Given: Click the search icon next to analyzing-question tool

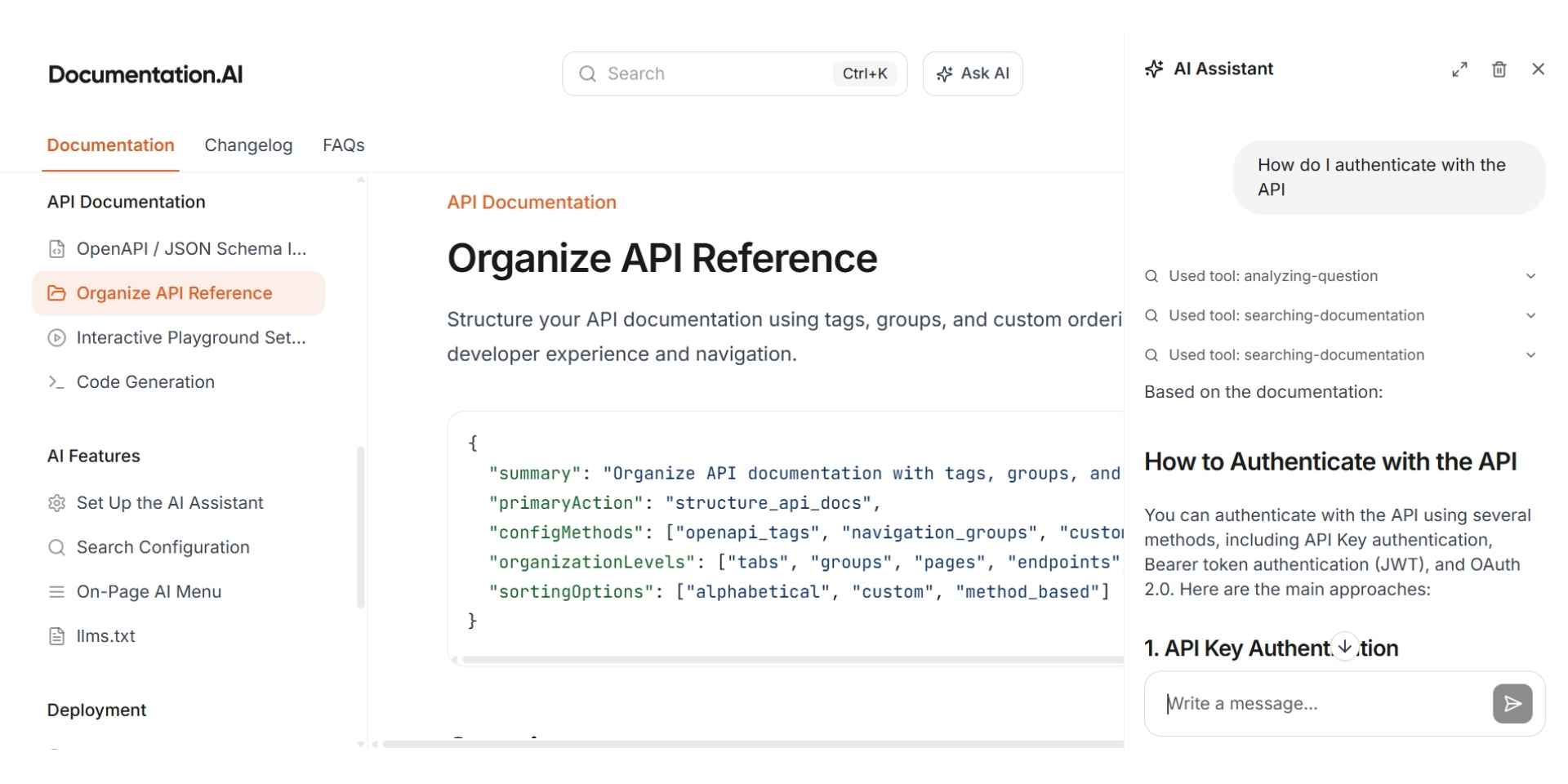Looking at the screenshot, I should [1151, 276].
